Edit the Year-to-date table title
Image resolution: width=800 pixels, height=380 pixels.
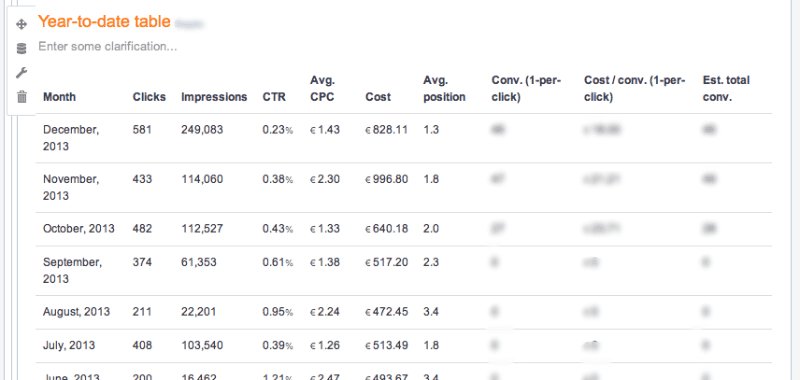point(104,22)
